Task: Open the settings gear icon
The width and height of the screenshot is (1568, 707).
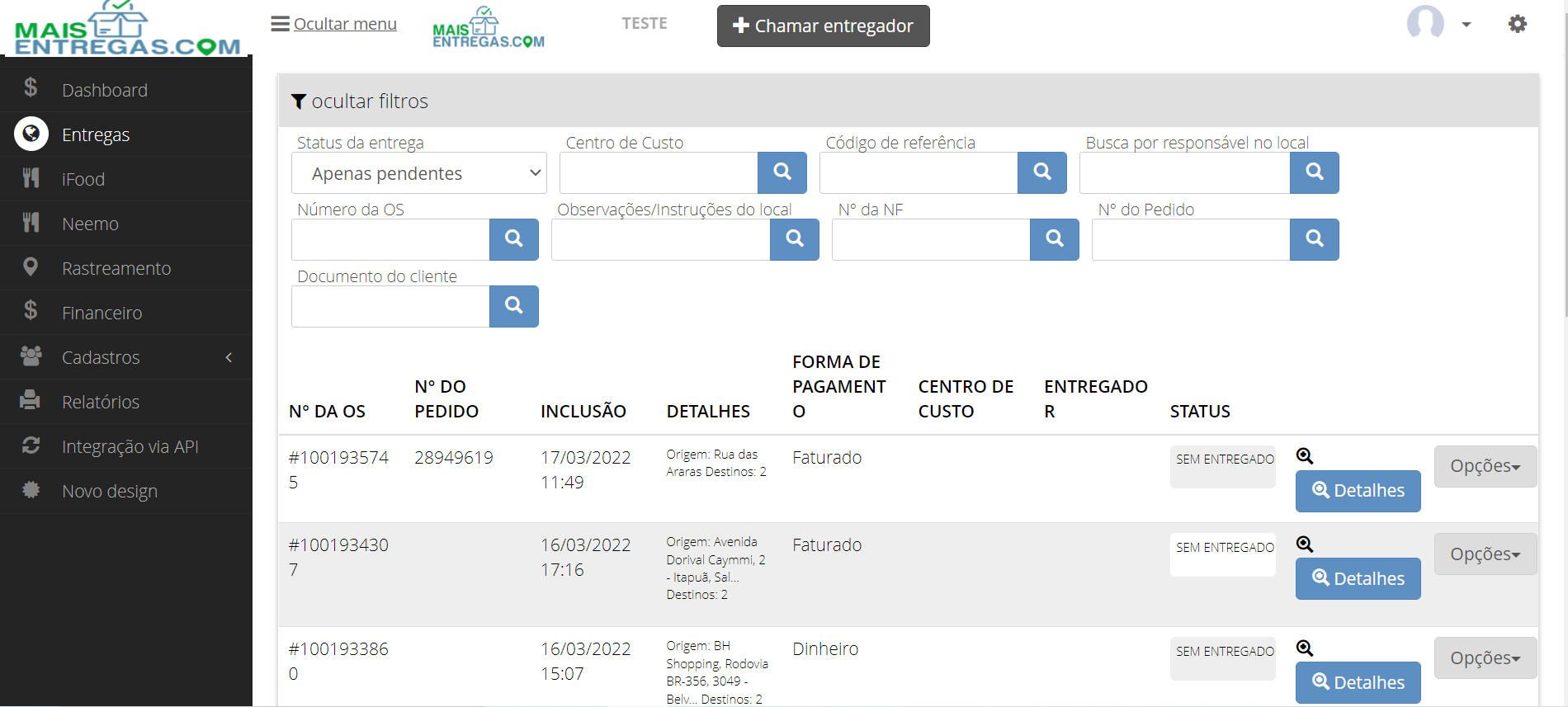Action: (1517, 24)
